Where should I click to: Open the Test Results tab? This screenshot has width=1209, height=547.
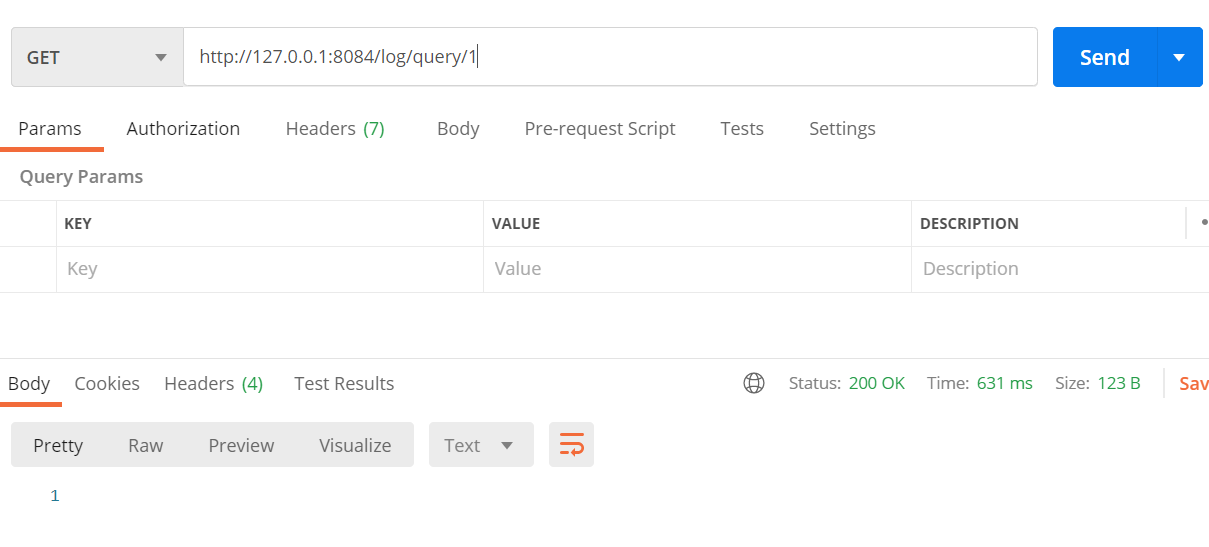(x=344, y=383)
